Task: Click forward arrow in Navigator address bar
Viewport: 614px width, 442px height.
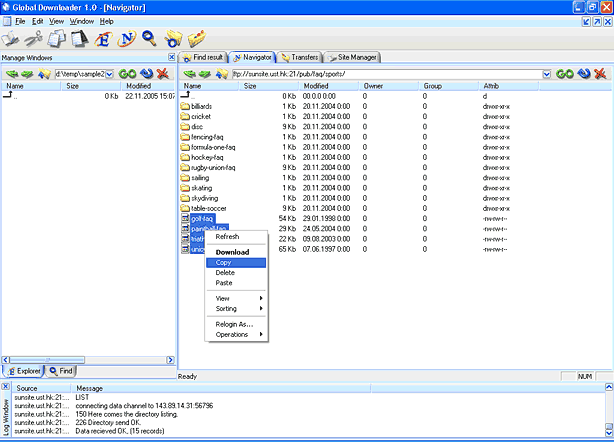Action: pyautogui.click(x=204, y=74)
